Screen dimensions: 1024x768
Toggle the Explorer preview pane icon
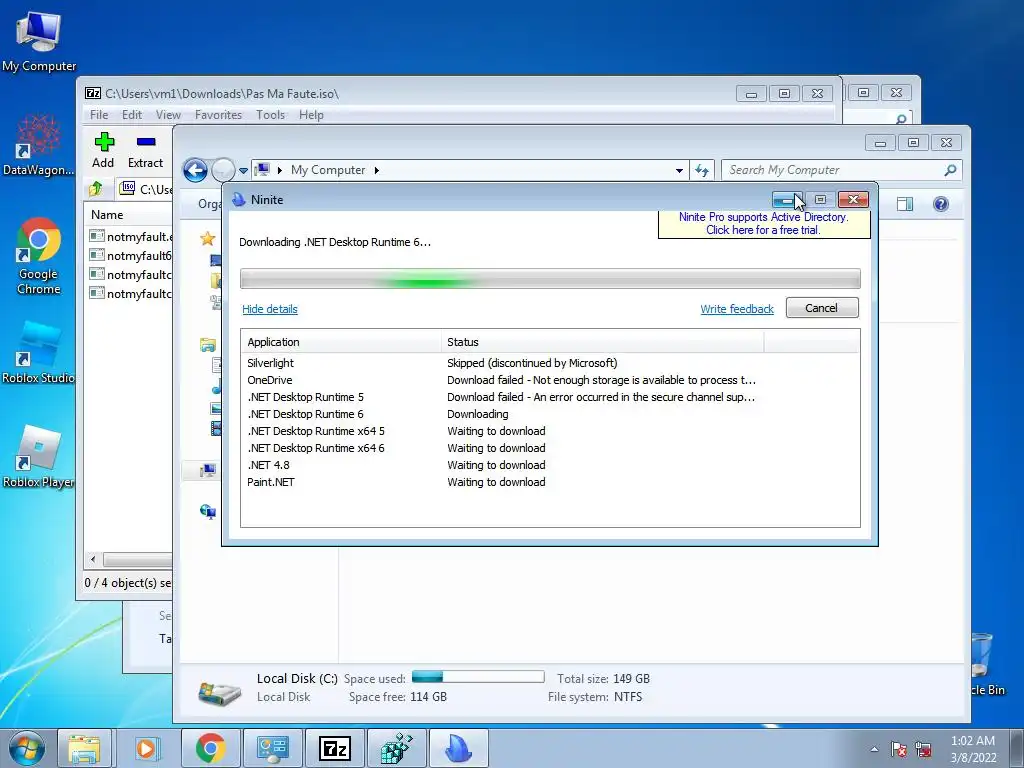(905, 204)
